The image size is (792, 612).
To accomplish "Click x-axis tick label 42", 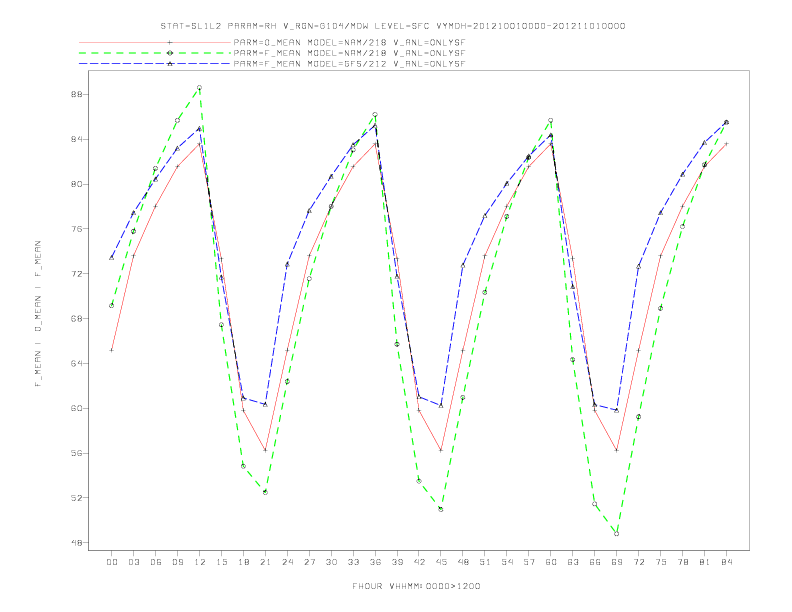I will point(419,562).
